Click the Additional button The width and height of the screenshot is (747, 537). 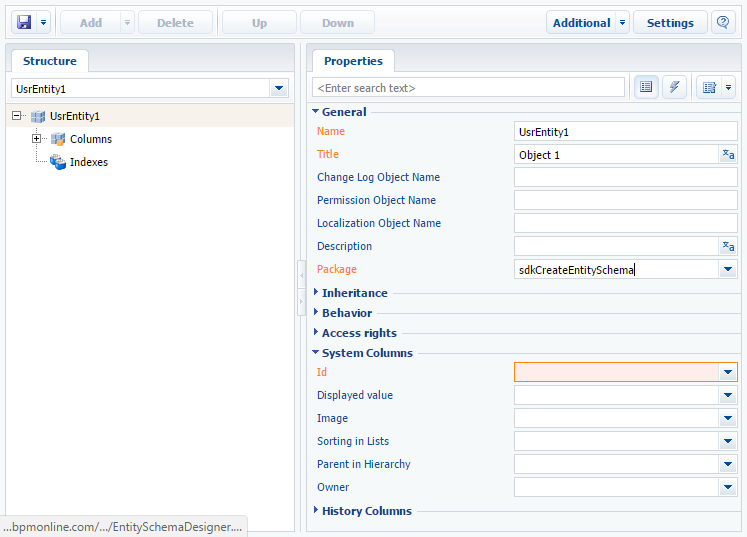581,22
